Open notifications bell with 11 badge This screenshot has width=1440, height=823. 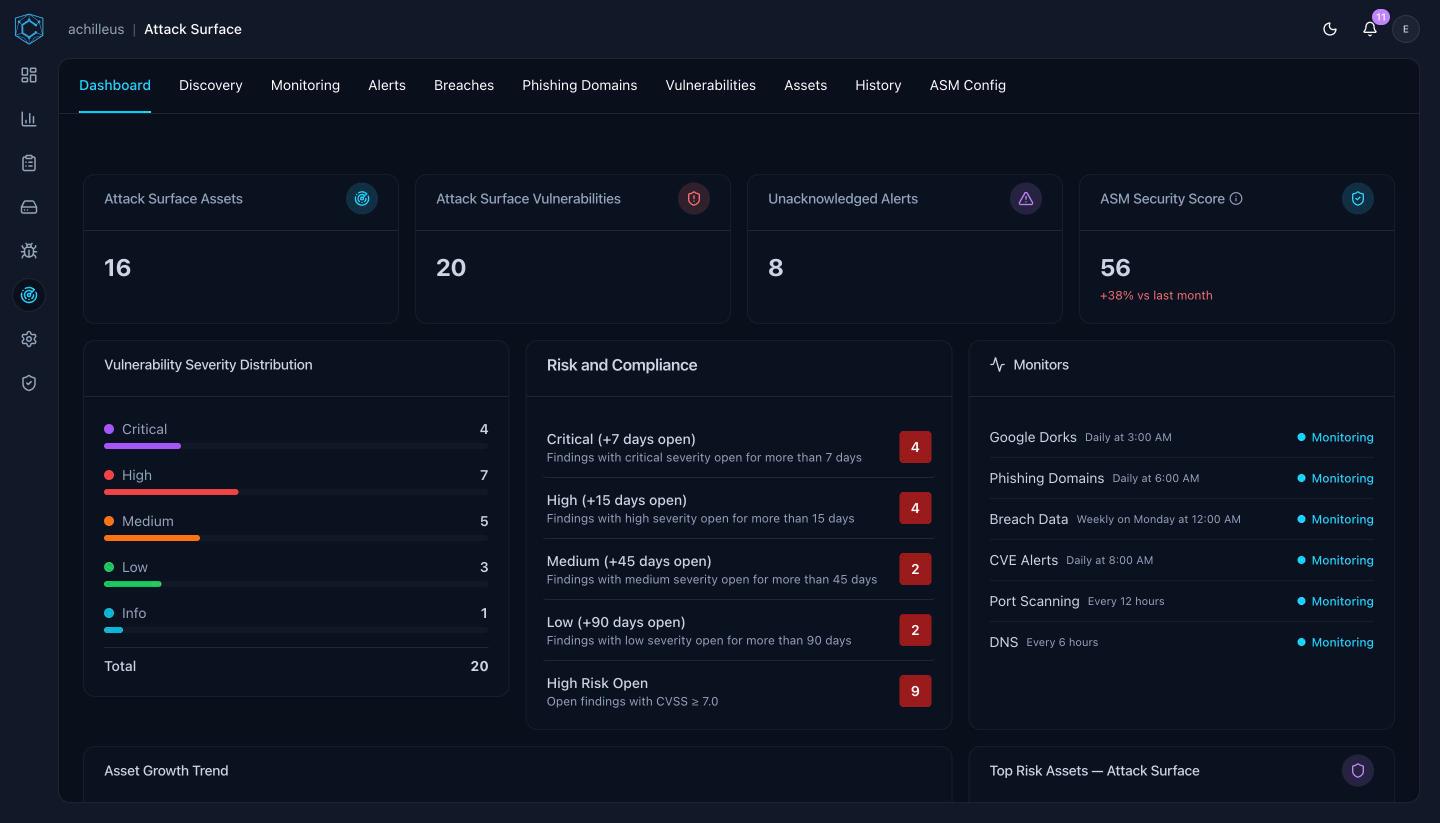[1370, 29]
